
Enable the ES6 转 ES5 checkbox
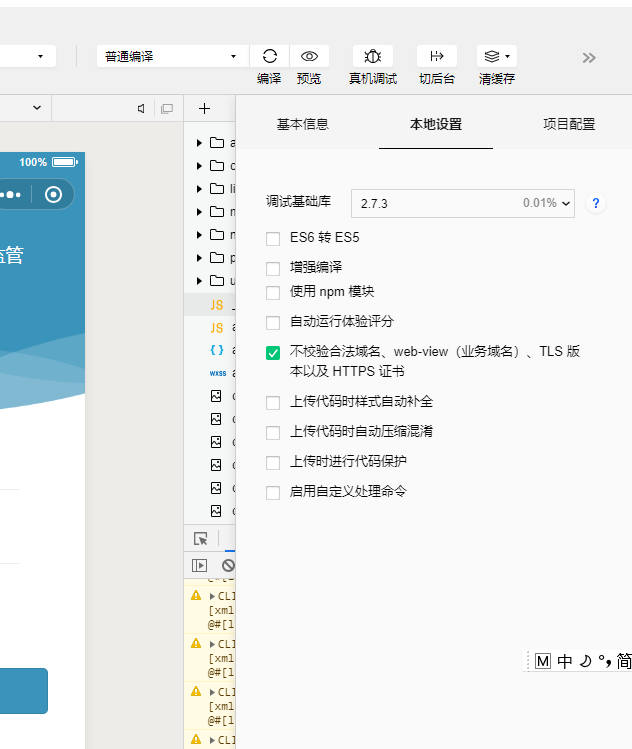(273, 239)
